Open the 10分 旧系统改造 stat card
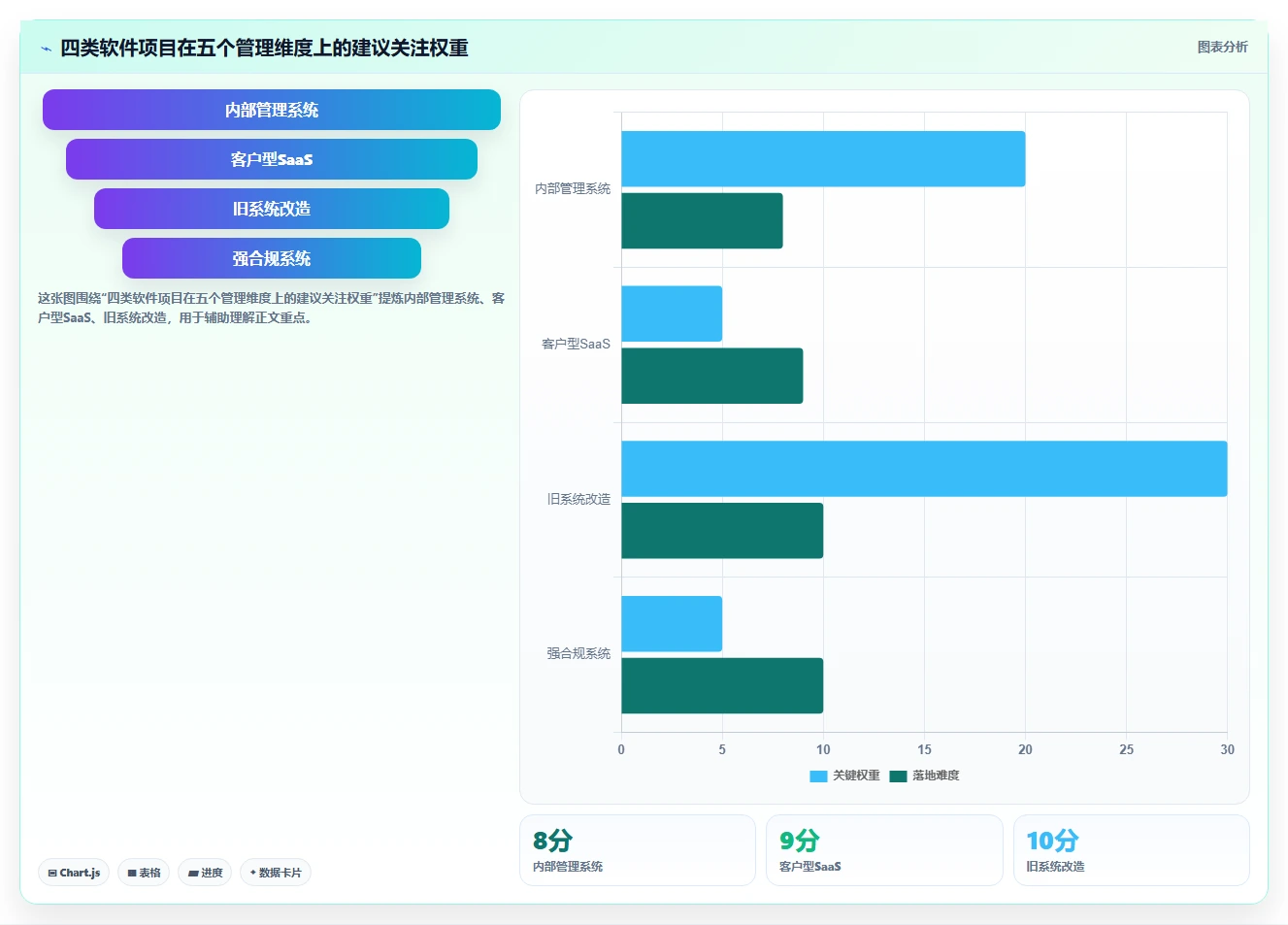 (1131, 850)
